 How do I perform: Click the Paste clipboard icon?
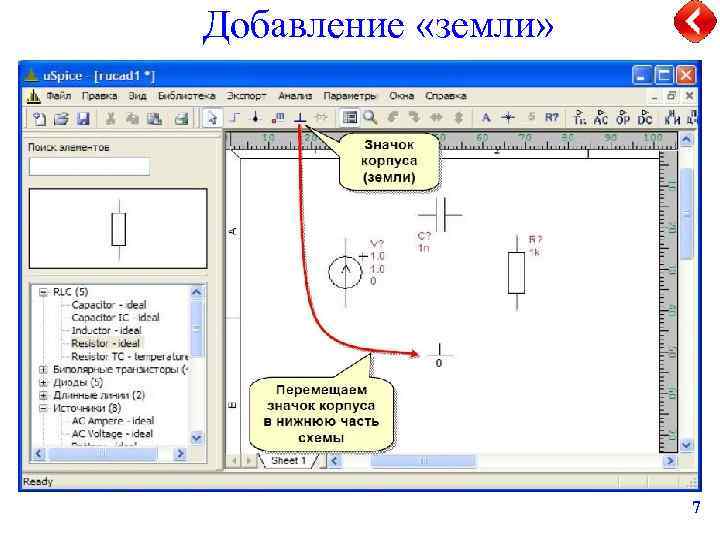[x=155, y=118]
